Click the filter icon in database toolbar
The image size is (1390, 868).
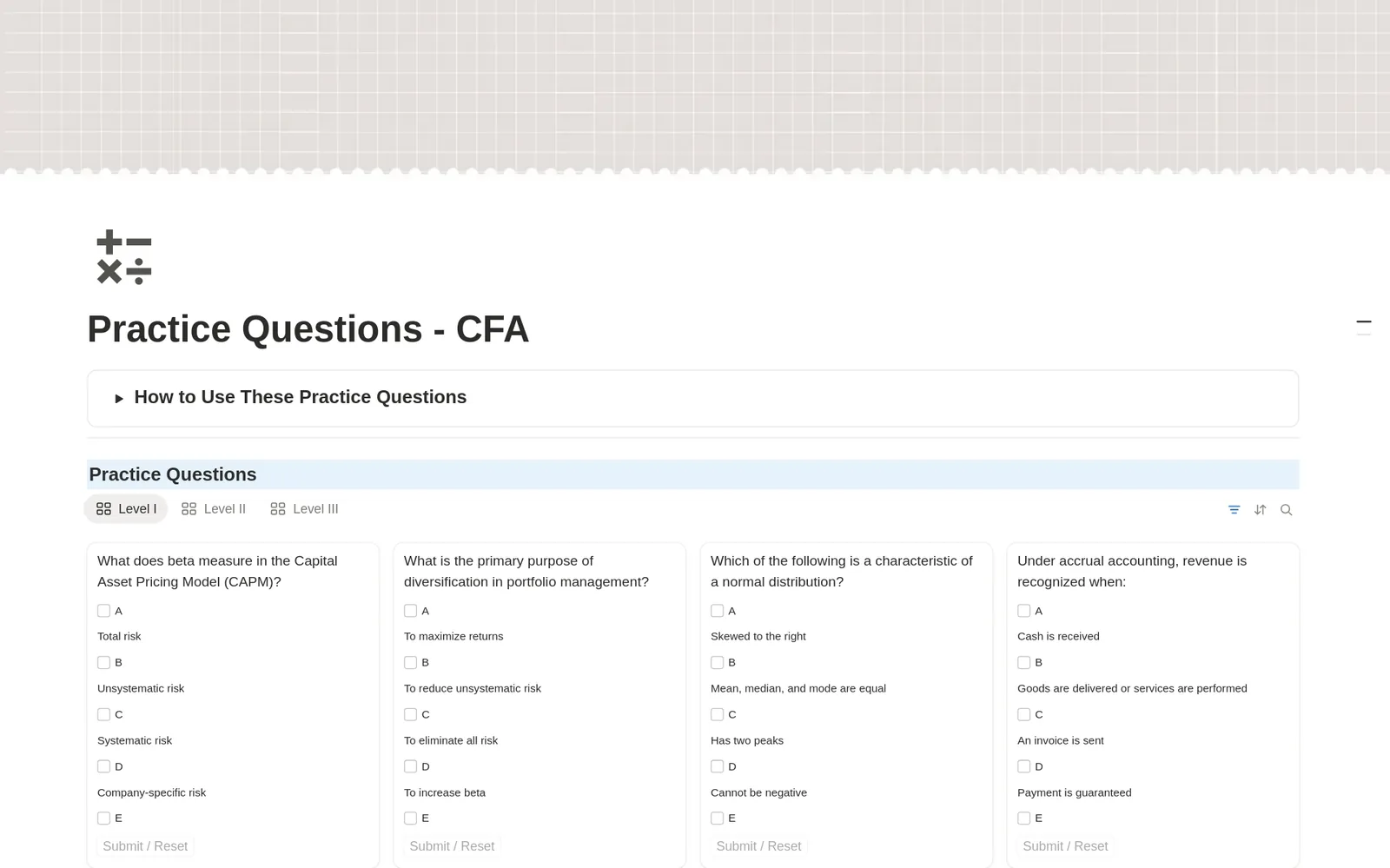tap(1234, 510)
